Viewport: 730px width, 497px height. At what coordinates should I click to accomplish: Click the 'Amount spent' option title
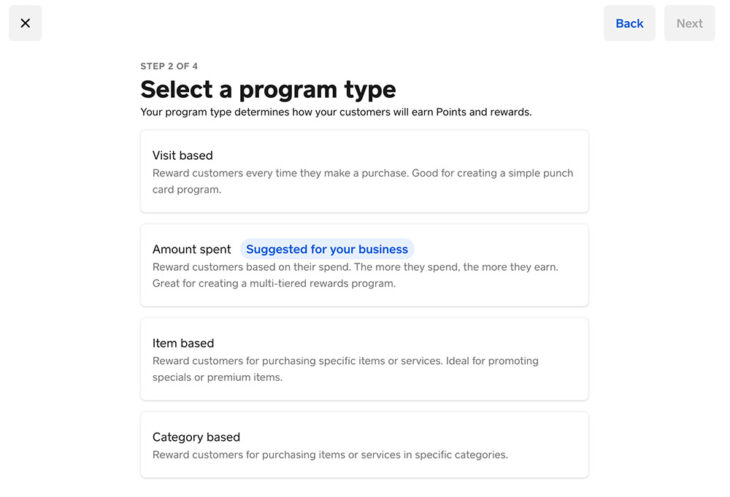coord(191,249)
